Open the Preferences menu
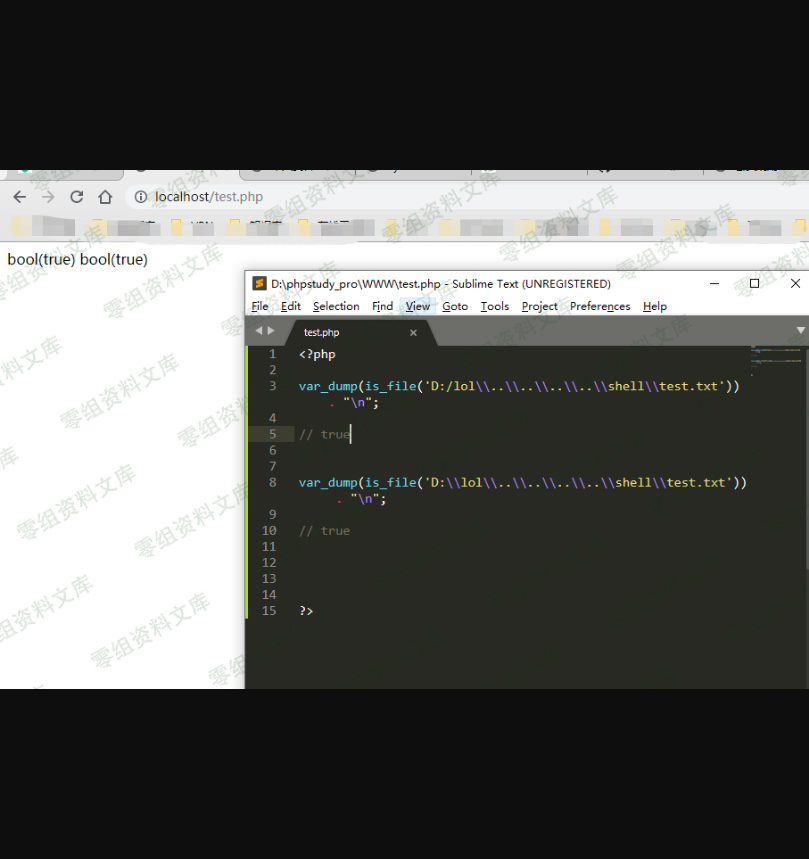Viewport: 809px width, 859px height. click(600, 306)
